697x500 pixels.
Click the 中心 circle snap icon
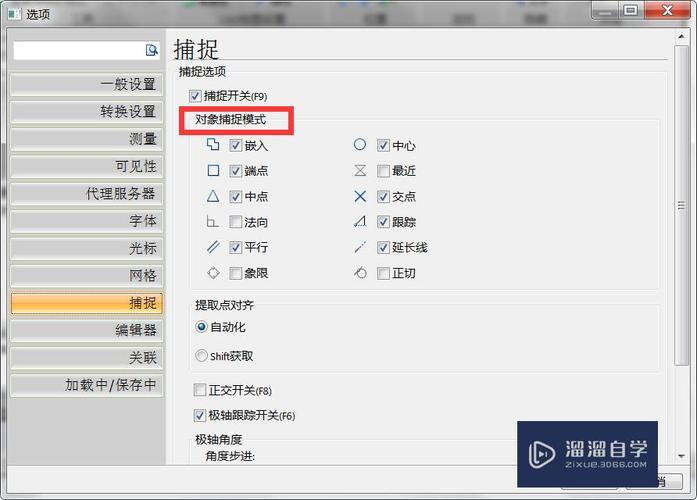click(360, 144)
